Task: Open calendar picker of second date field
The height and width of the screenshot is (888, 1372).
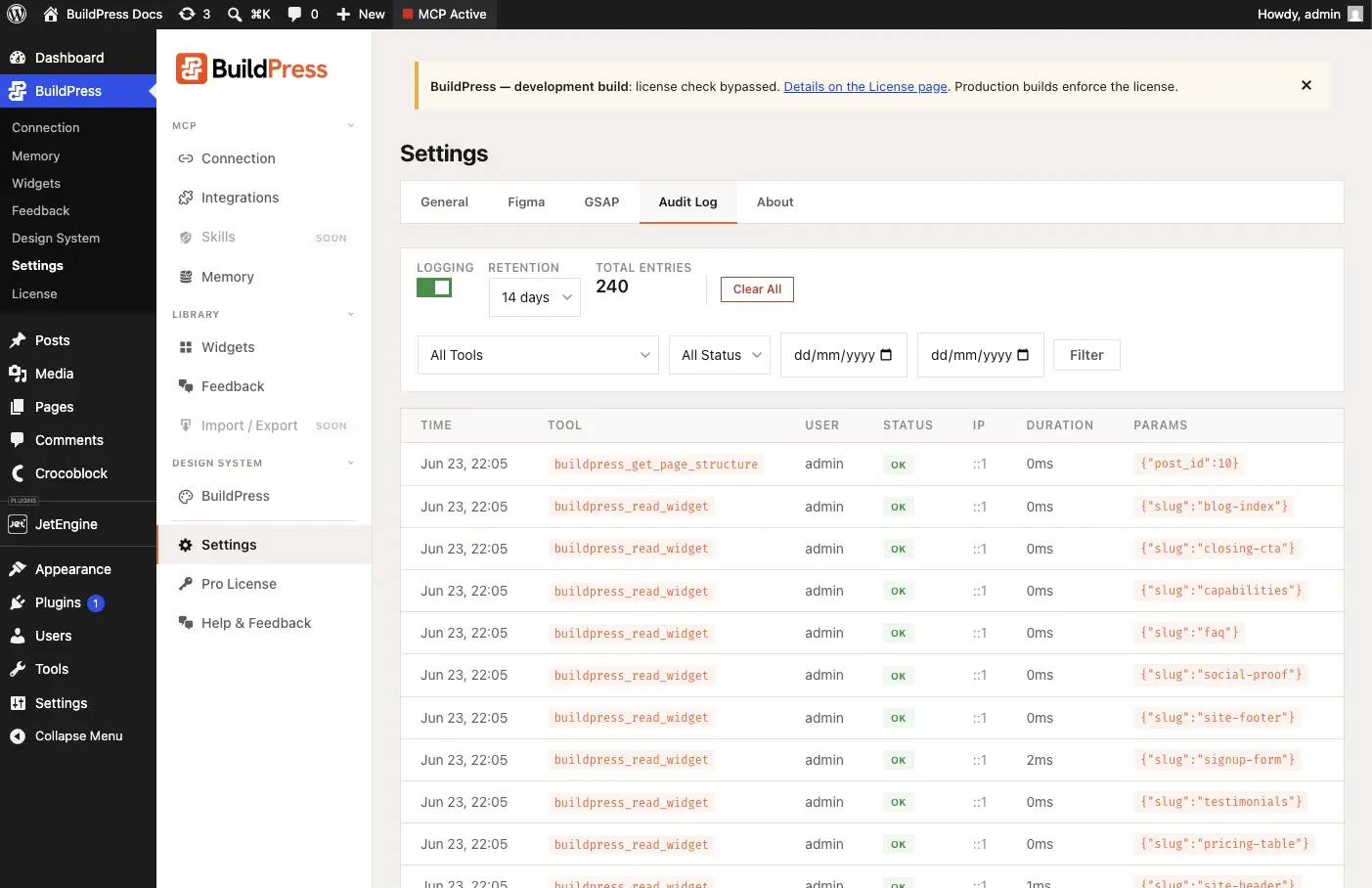Action: click(1024, 355)
